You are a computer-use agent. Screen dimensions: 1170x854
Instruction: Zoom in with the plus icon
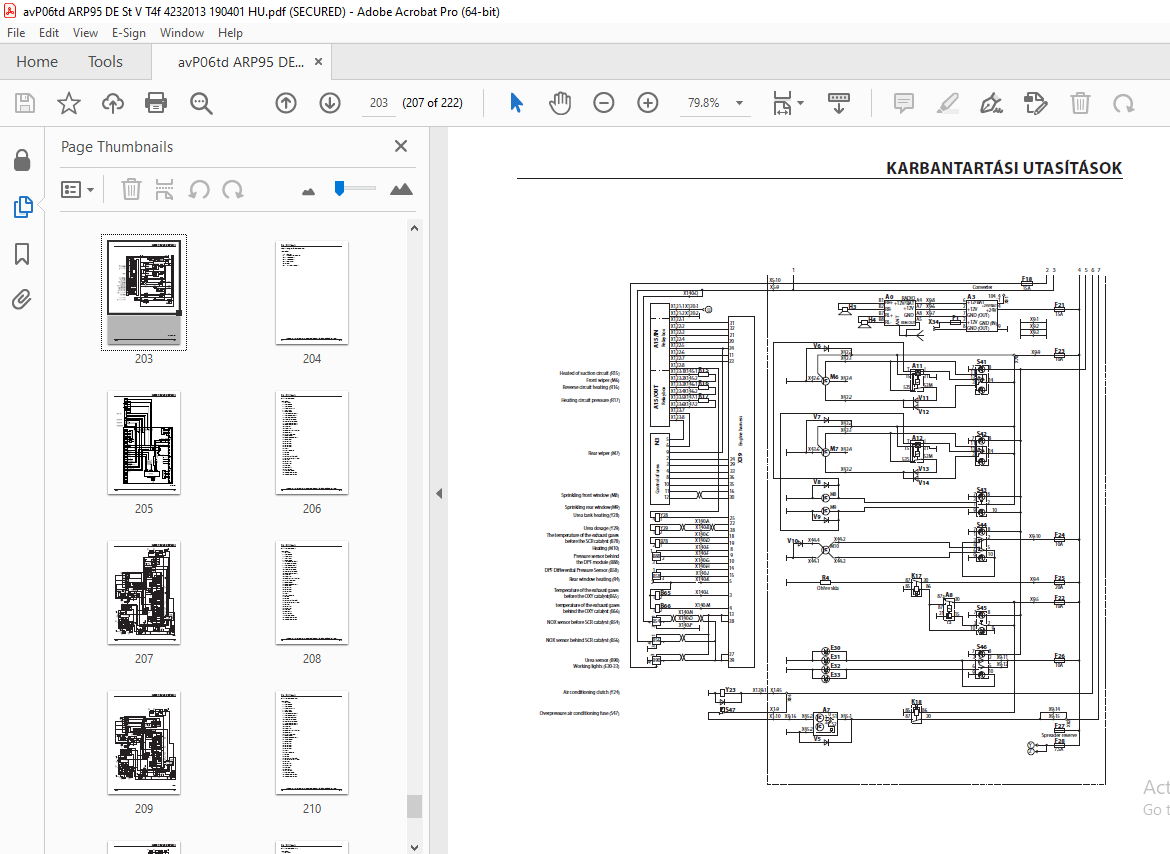tap(648, 103)
